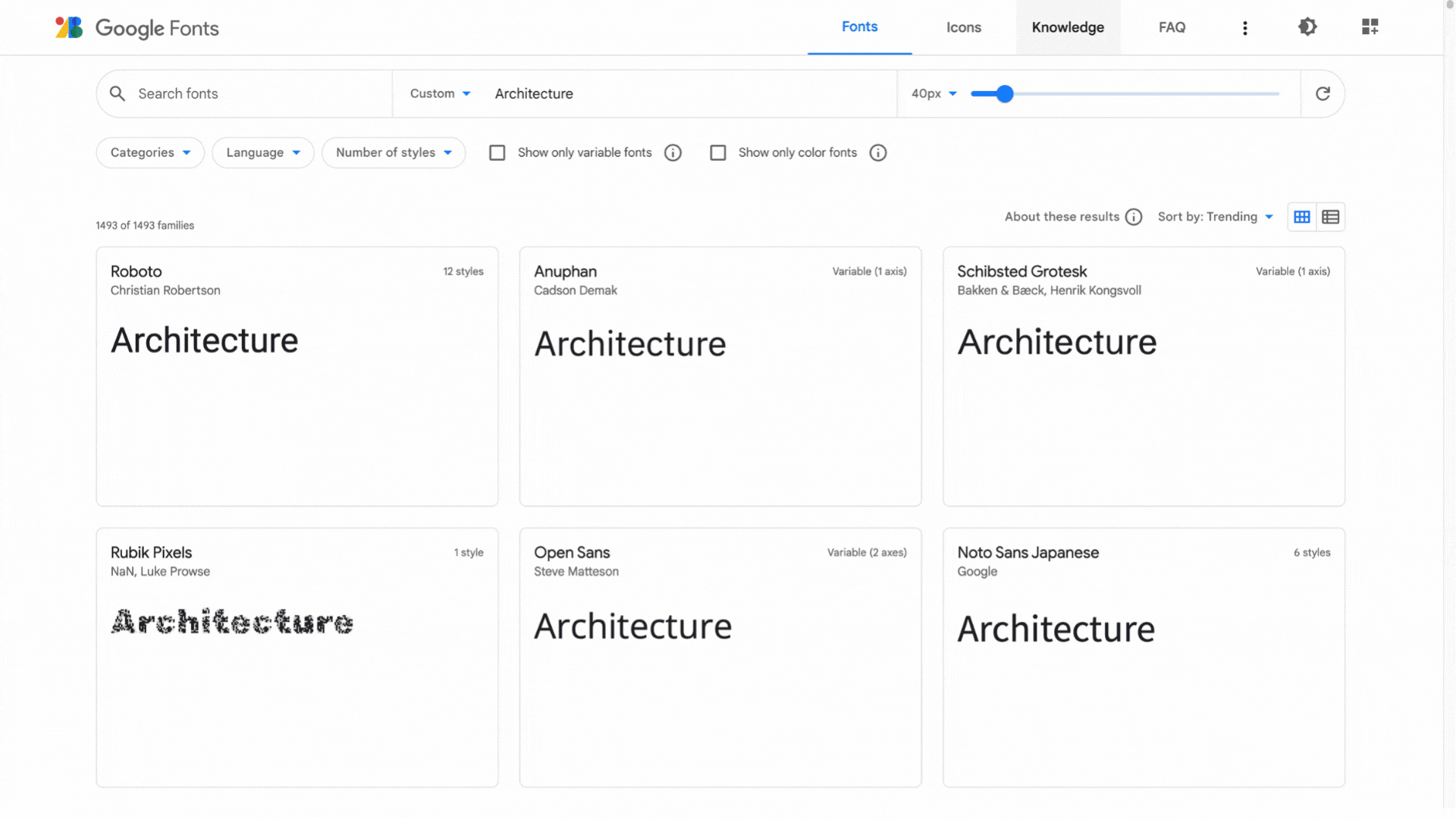Screen dimensions: 1456x819
Task: Open the selected families grid-plus icon
Action: pyautogui.click(x=1370, y=27)
